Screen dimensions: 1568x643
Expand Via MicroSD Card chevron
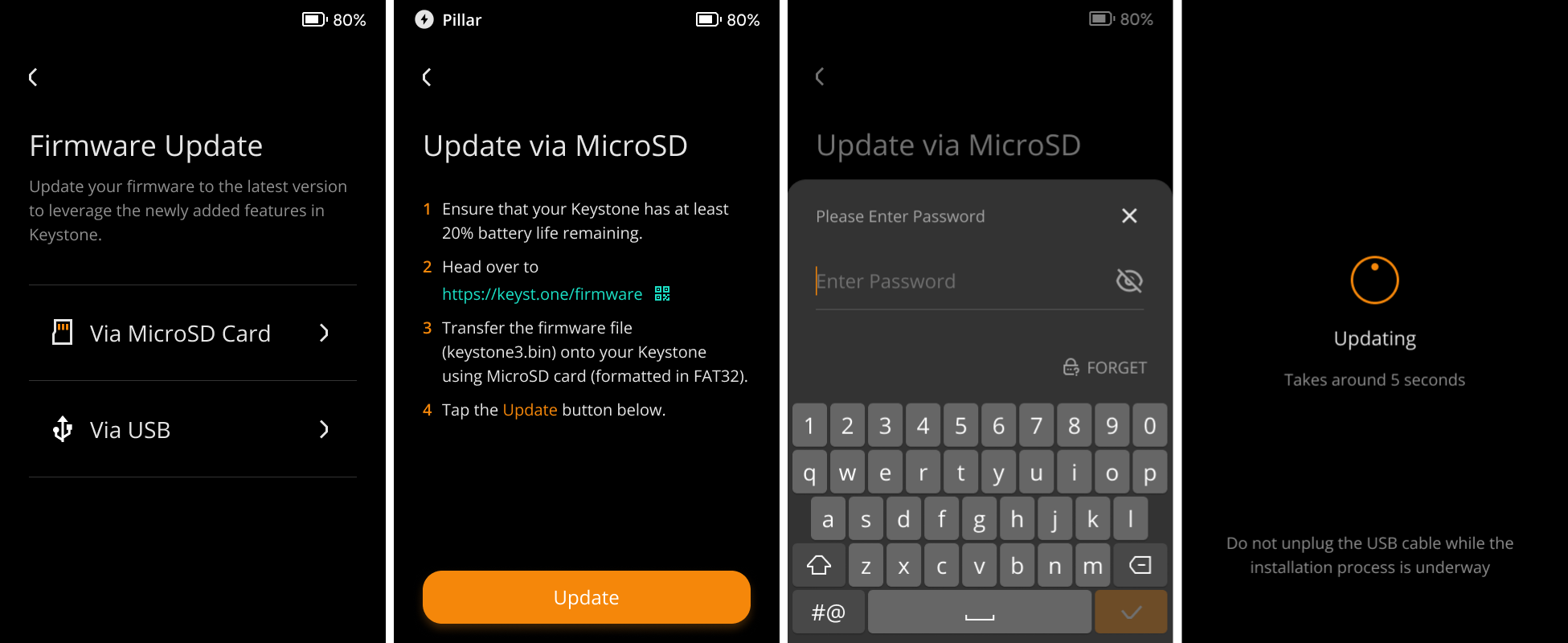[324, 333]
